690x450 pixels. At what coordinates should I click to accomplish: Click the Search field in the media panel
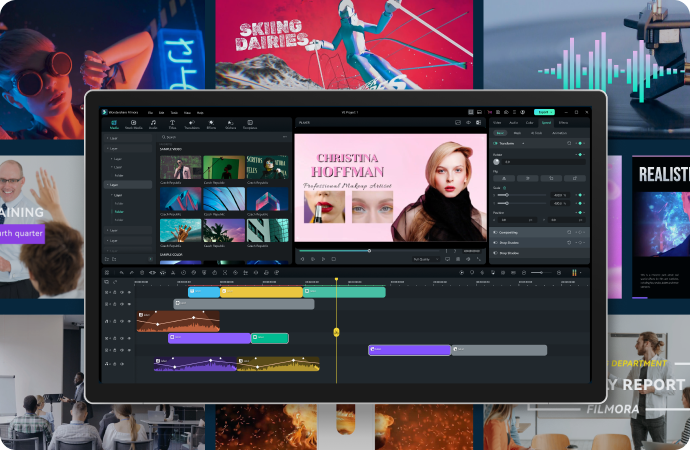(x=220, y=137)
